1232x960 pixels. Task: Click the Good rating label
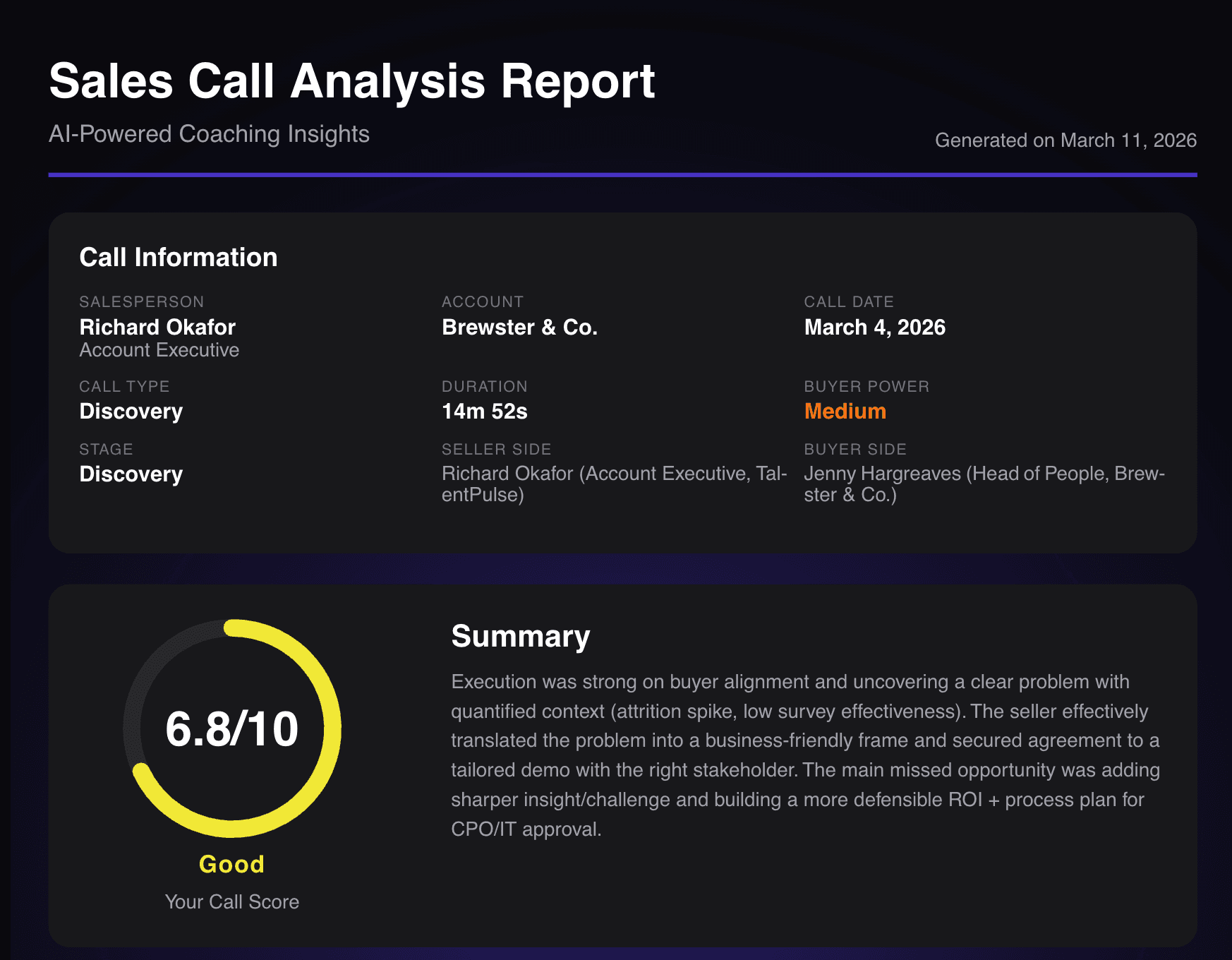[231, 864]
